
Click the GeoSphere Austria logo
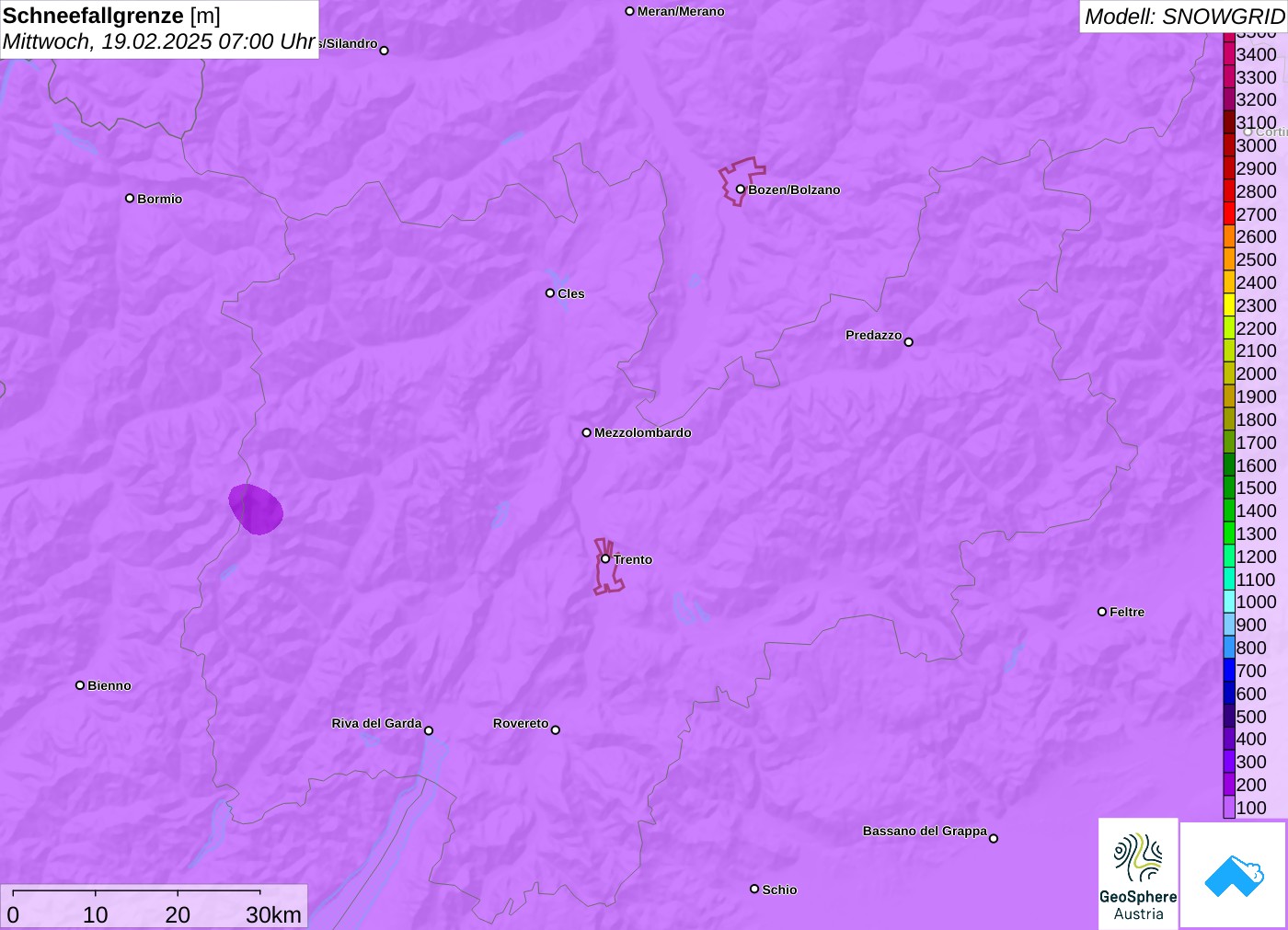click(x=1138, y=873)
